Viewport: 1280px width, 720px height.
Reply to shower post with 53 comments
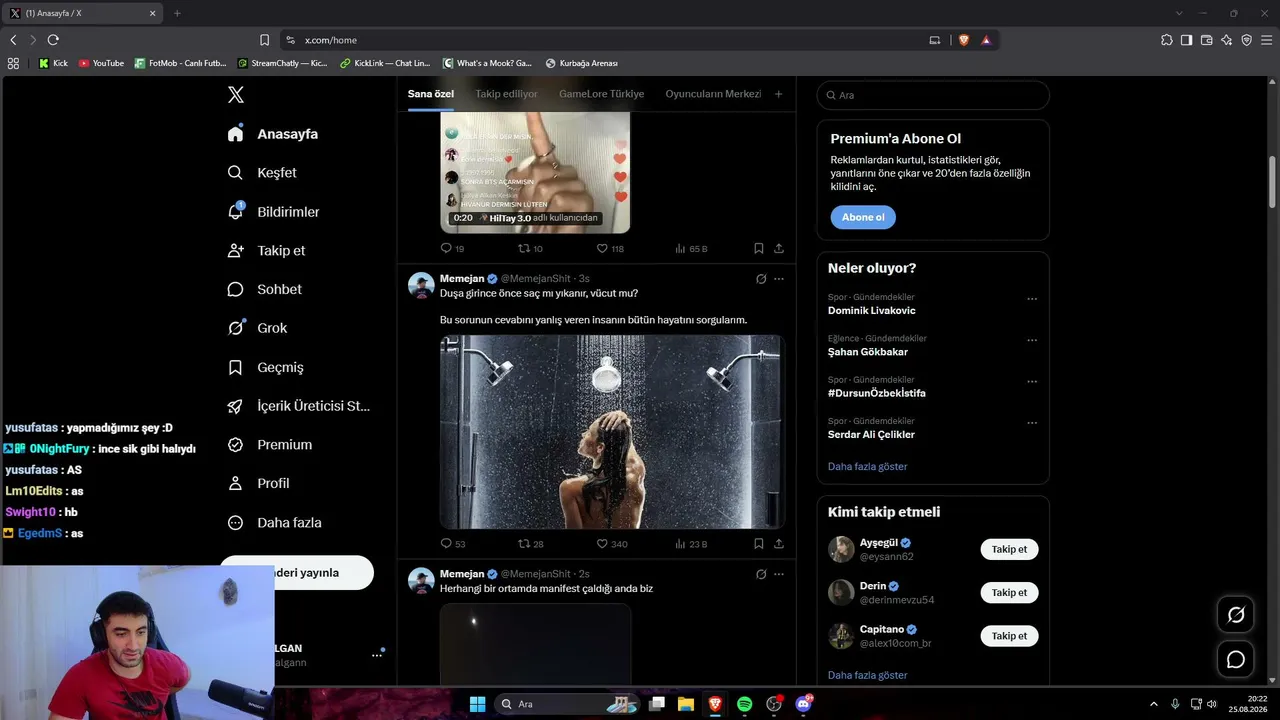point(453,544)
